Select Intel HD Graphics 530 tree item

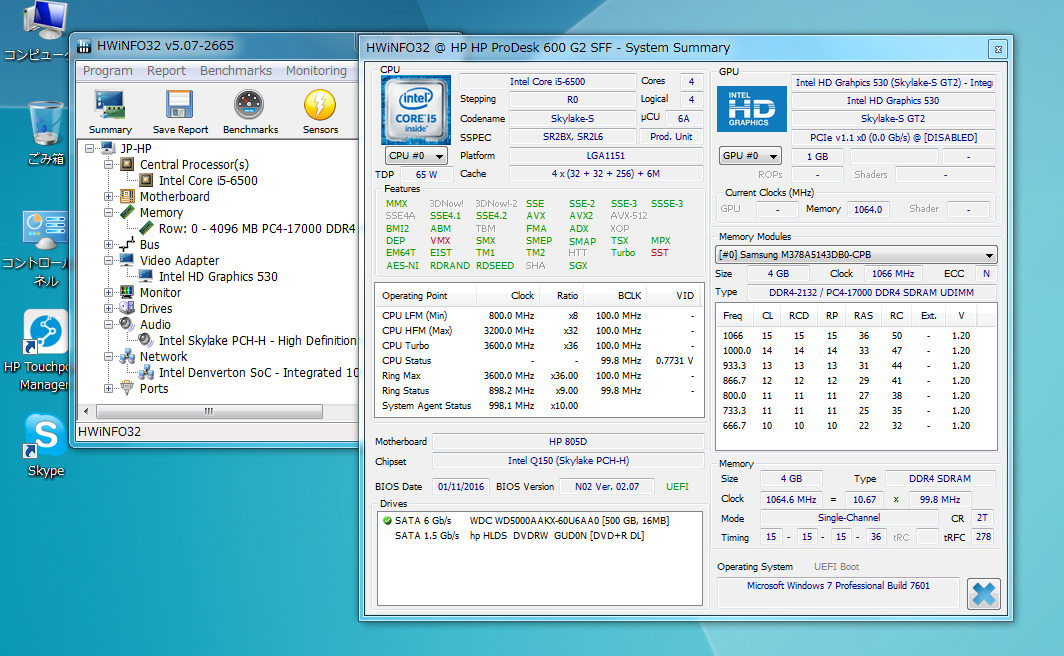click(x=218, y=277)
